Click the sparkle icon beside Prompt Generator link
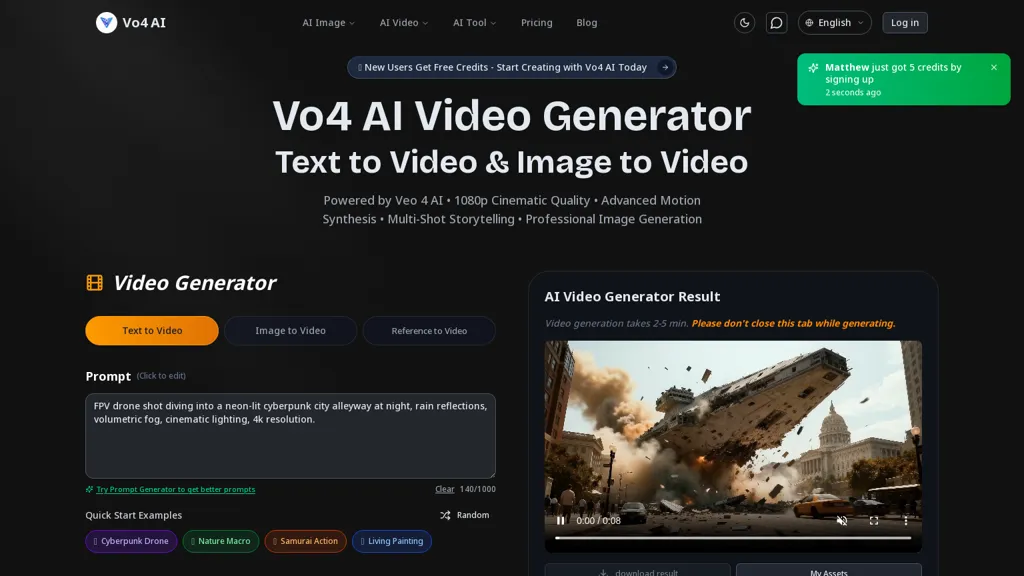Viewport: 1024px width, 576px height. coord(89,489)
